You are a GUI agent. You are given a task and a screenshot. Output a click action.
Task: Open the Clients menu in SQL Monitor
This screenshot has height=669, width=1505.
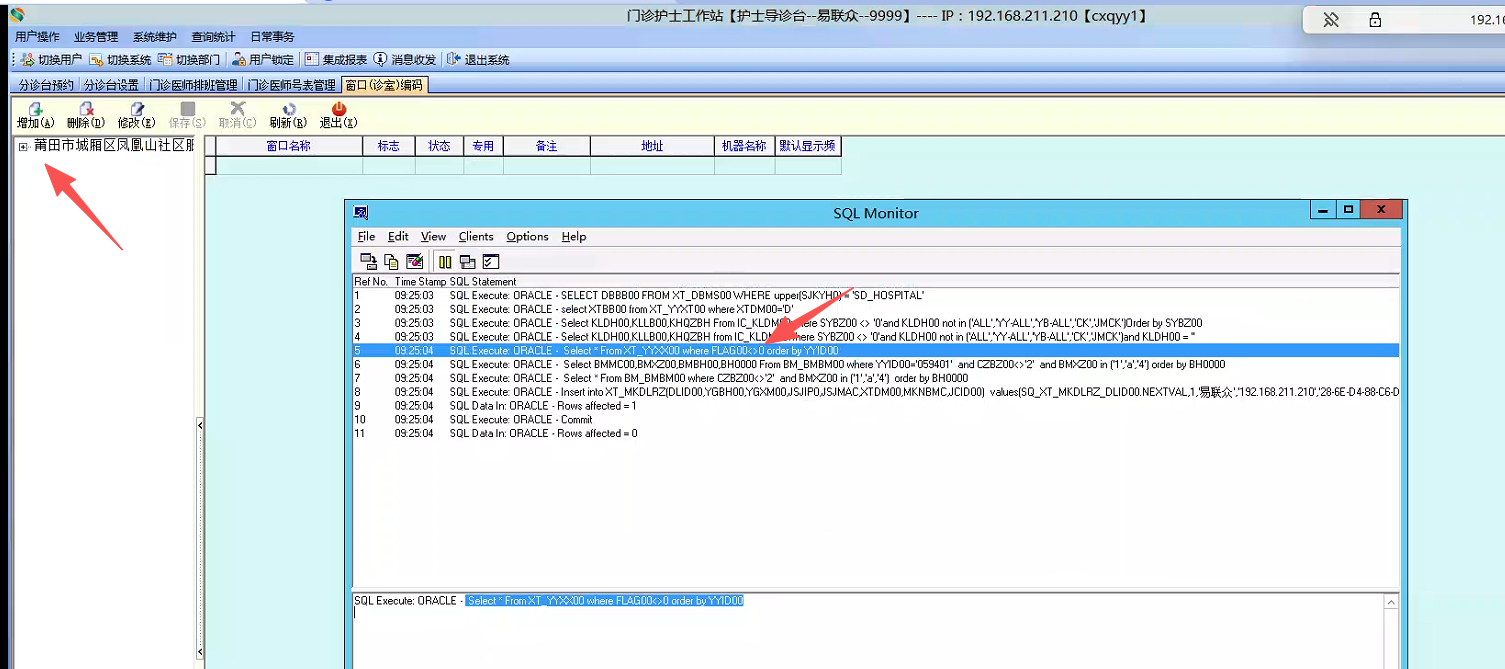476,237
